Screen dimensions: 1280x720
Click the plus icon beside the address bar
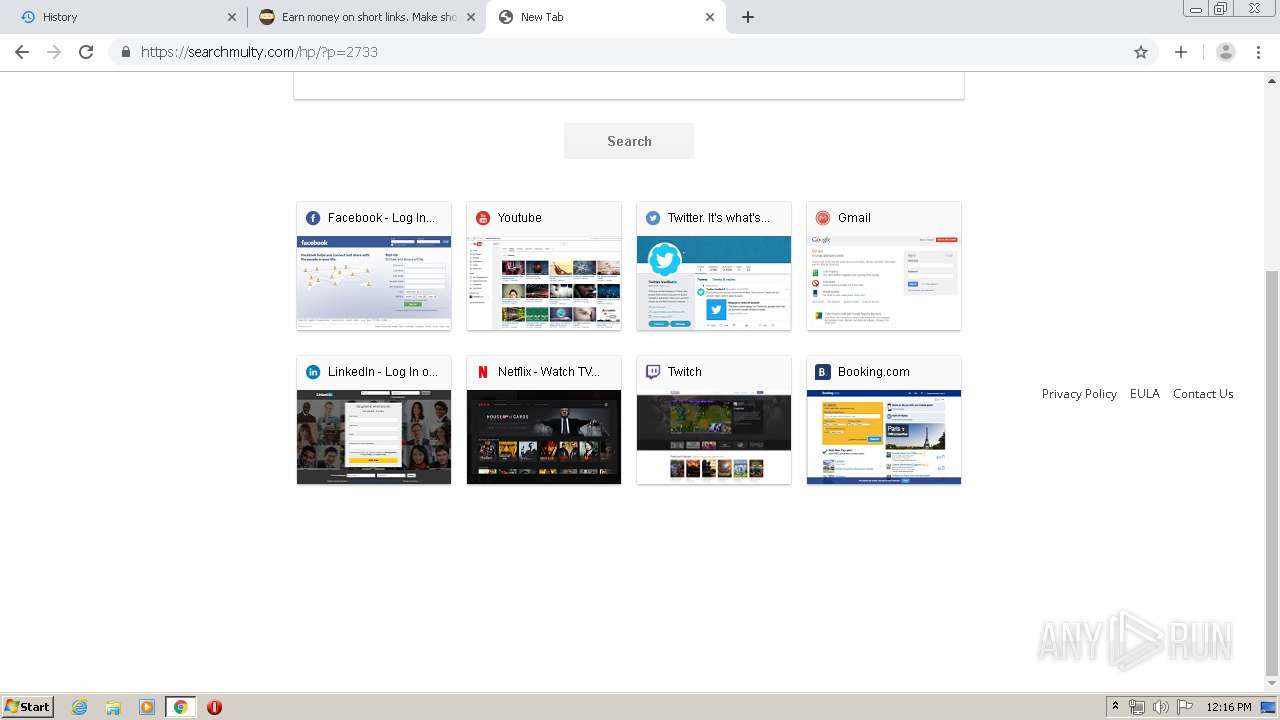(1181, 52)
